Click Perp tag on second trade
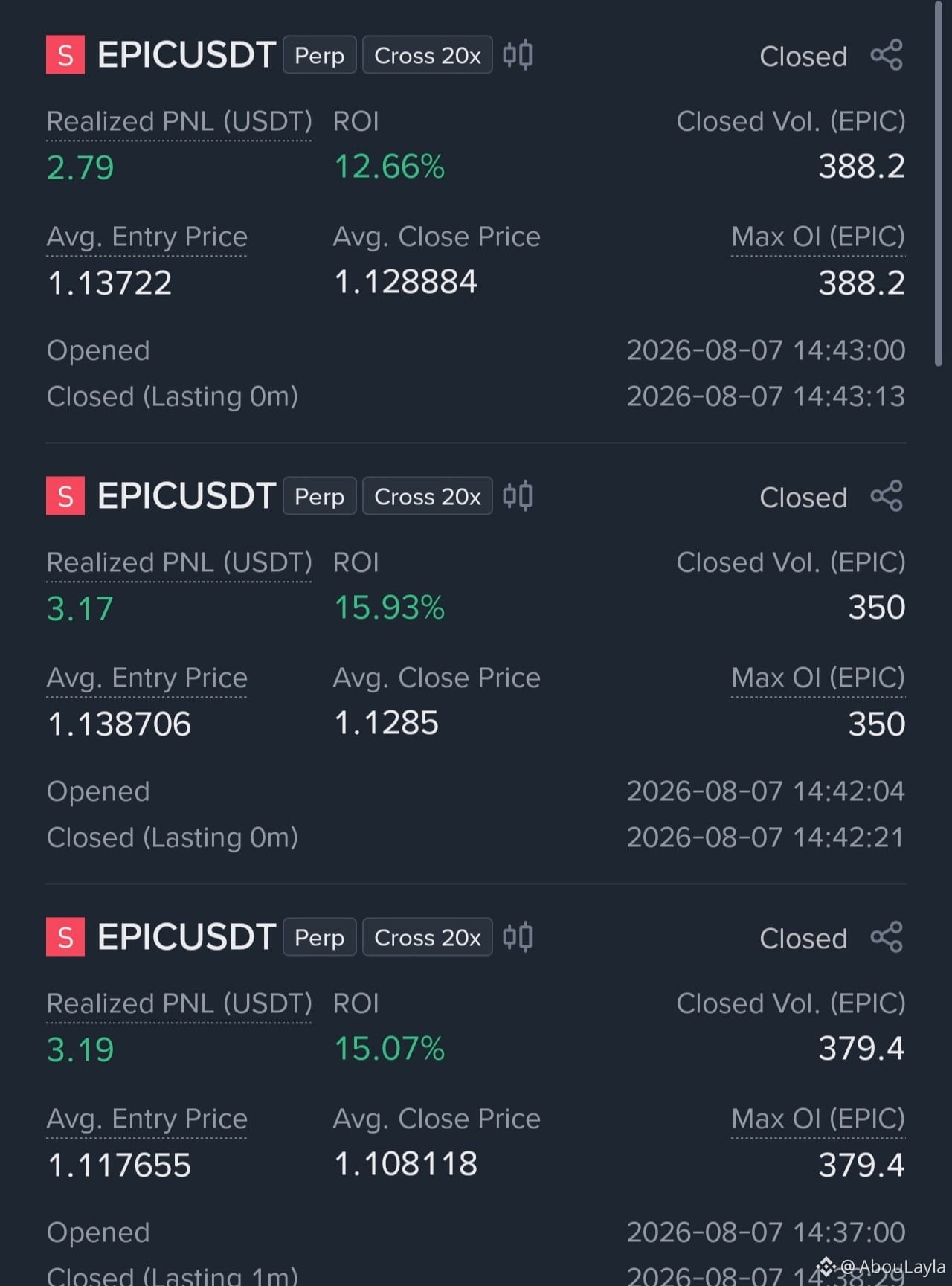Screen dimensions: 952x1286 pyautogui.click(x=320, y=496)
